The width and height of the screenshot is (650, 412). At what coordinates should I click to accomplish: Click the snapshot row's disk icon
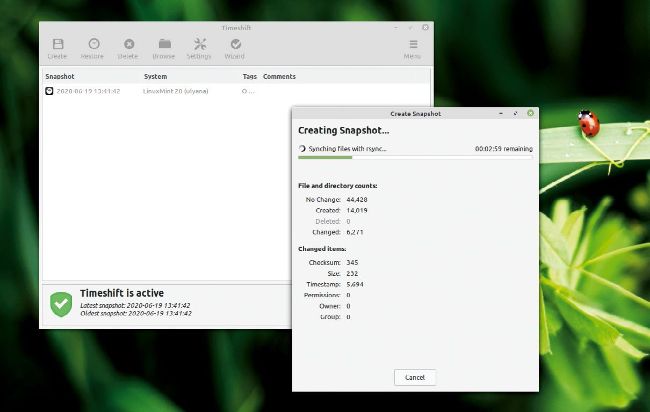point(49,91)
